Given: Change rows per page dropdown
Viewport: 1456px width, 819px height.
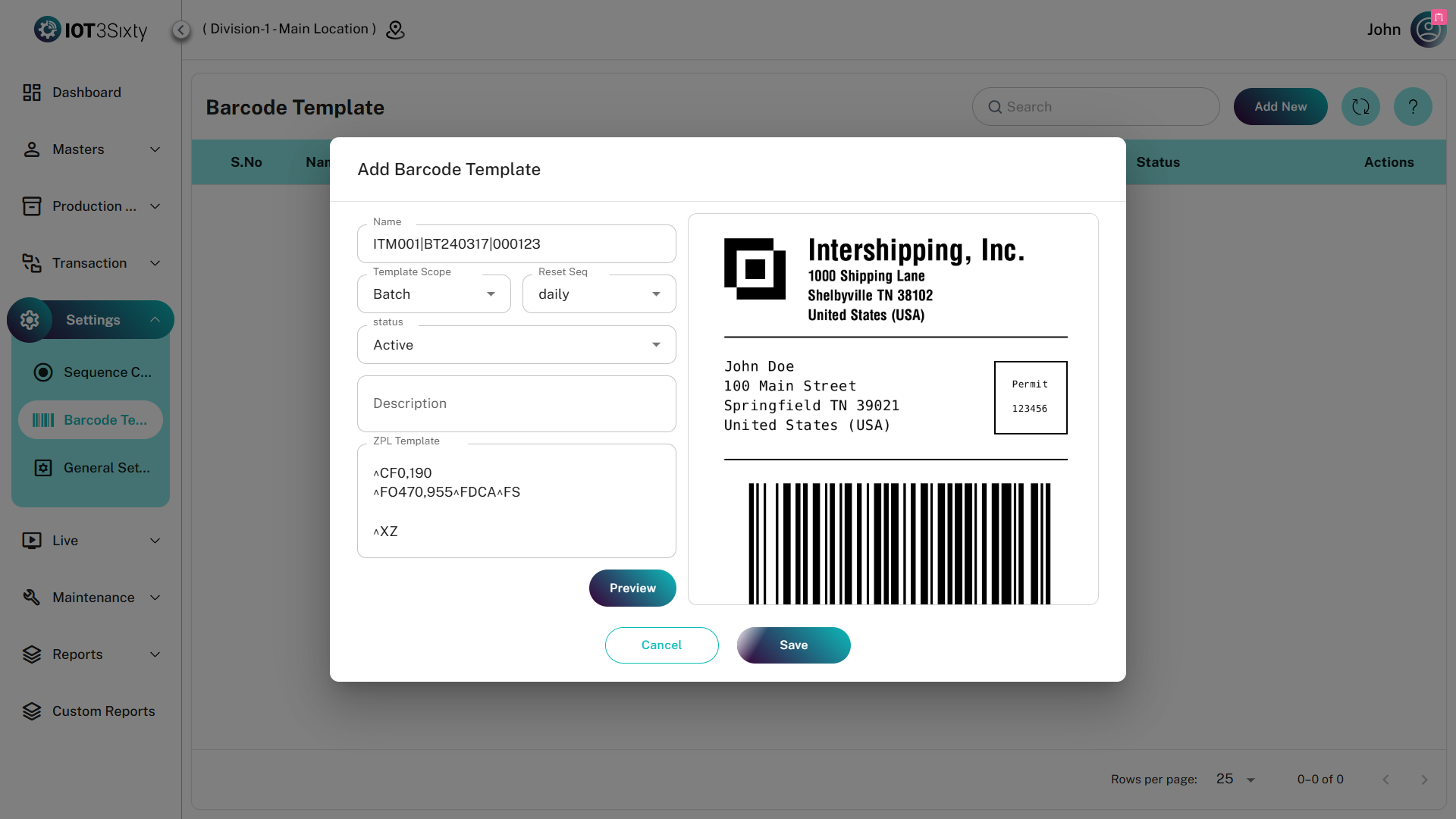Looking at the screenshot, I should tap(1235, 780).
